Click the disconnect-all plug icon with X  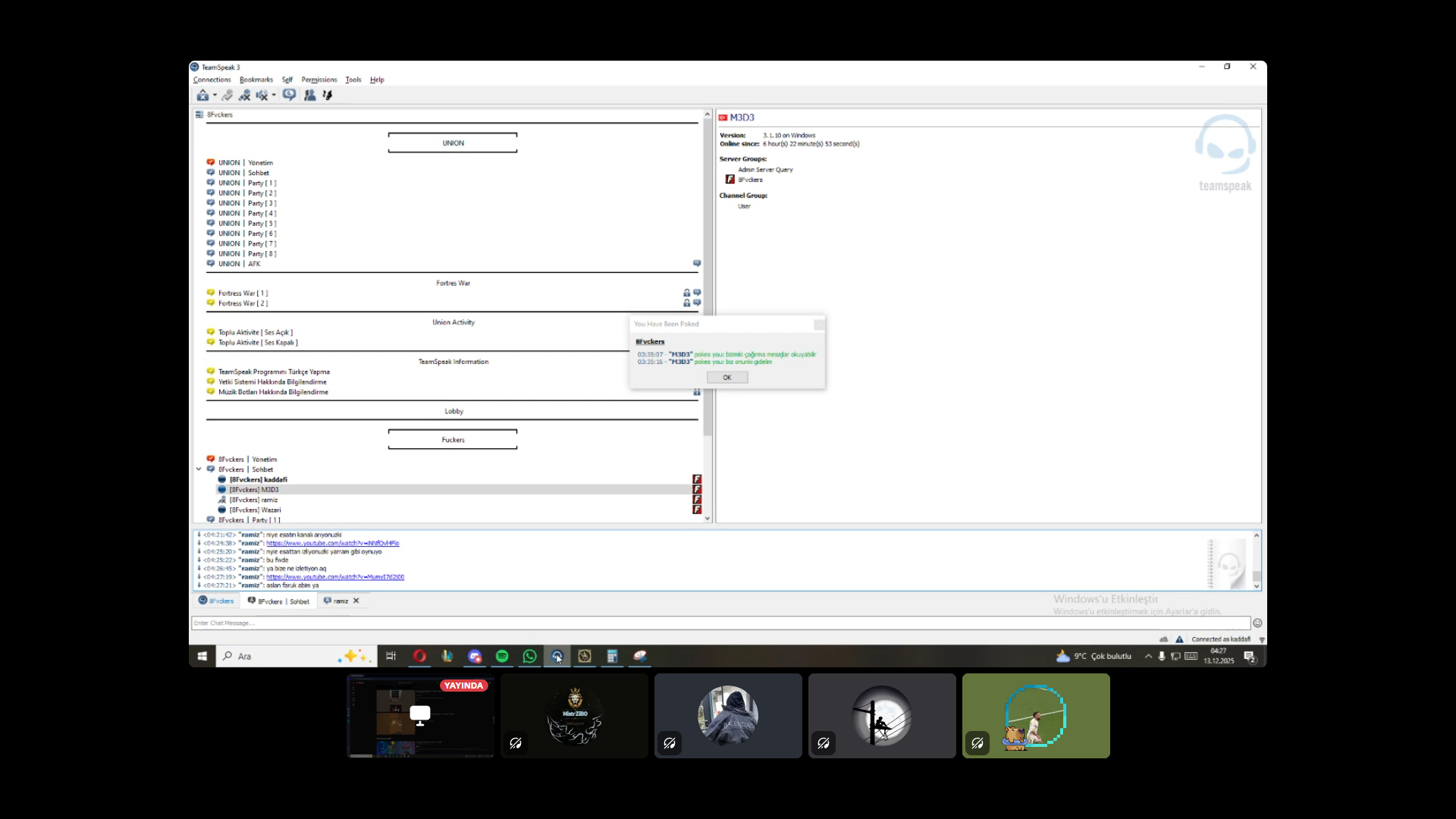pos(244,96)
